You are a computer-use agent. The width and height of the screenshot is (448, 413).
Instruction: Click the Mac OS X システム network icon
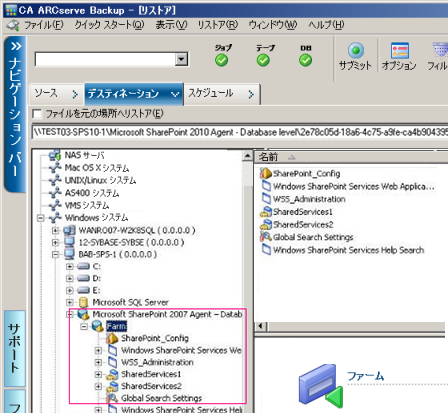tap(55, 168)
